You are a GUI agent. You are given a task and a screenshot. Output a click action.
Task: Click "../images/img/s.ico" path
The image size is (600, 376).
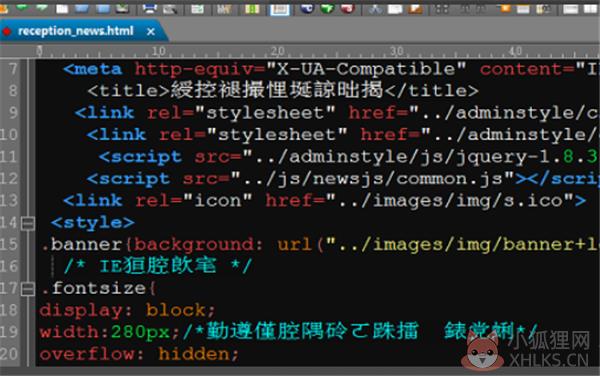[449, 200]
